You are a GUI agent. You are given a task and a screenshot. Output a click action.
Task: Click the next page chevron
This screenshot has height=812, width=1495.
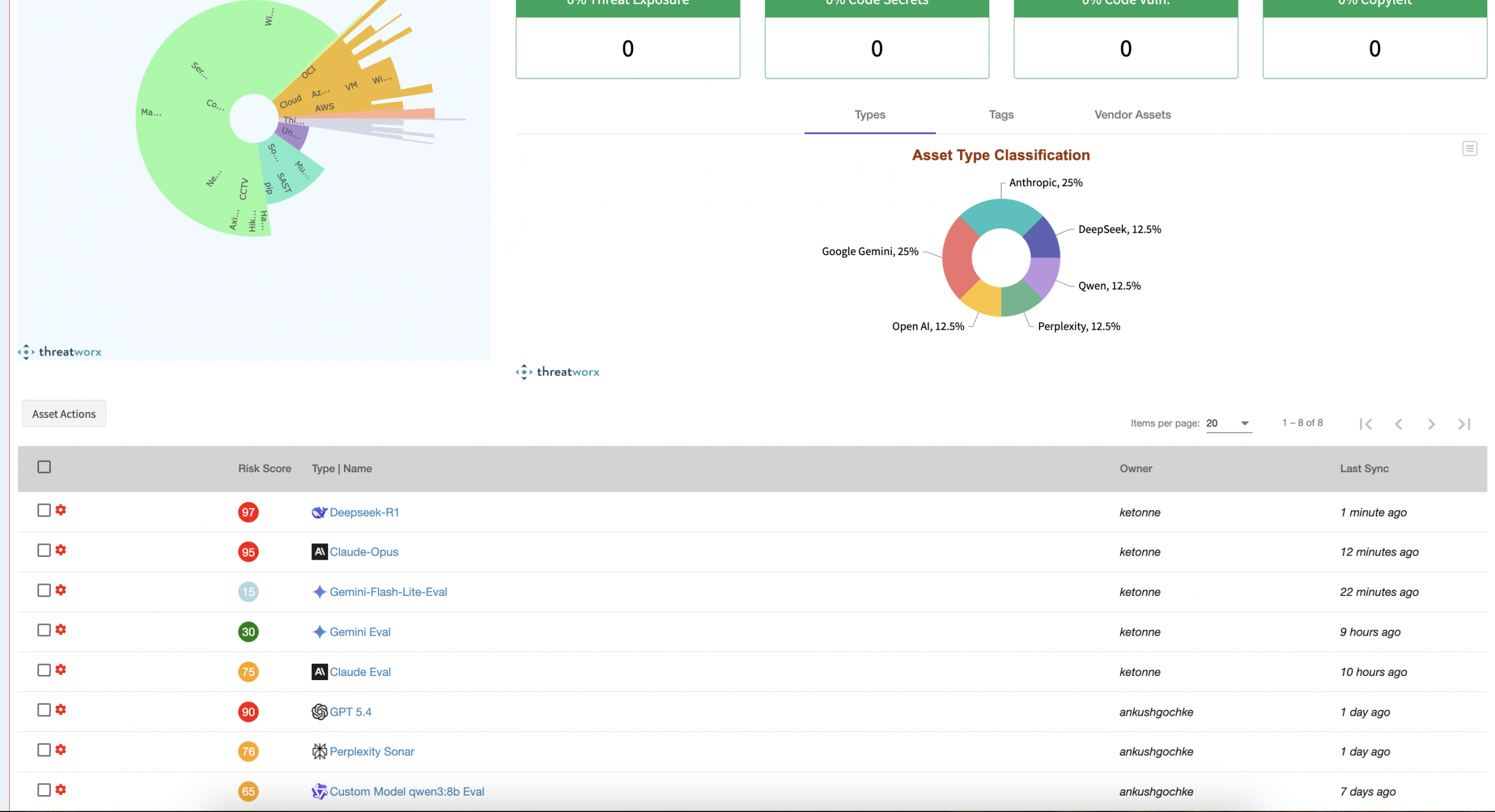pyautogui.click(x=1431, y=424)
